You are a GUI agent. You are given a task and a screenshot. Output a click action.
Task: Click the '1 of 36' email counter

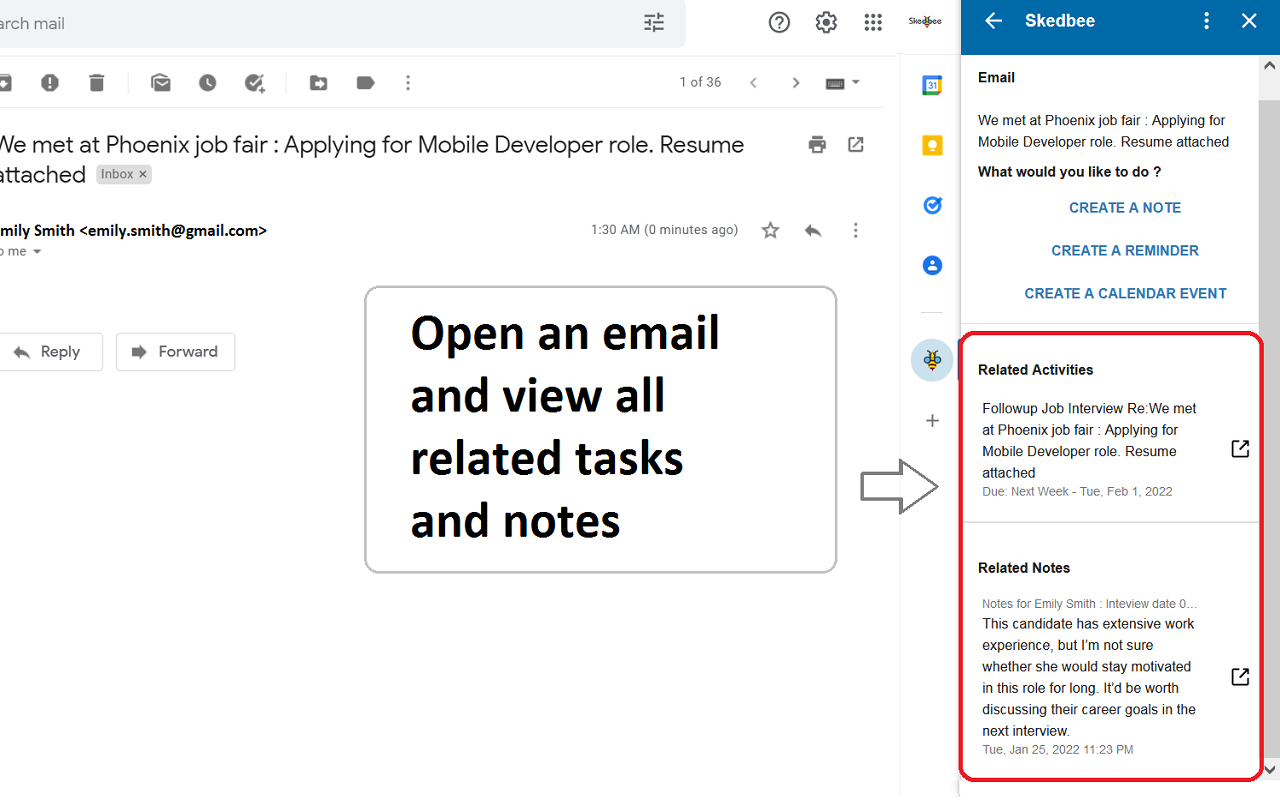tap(700, 83)
